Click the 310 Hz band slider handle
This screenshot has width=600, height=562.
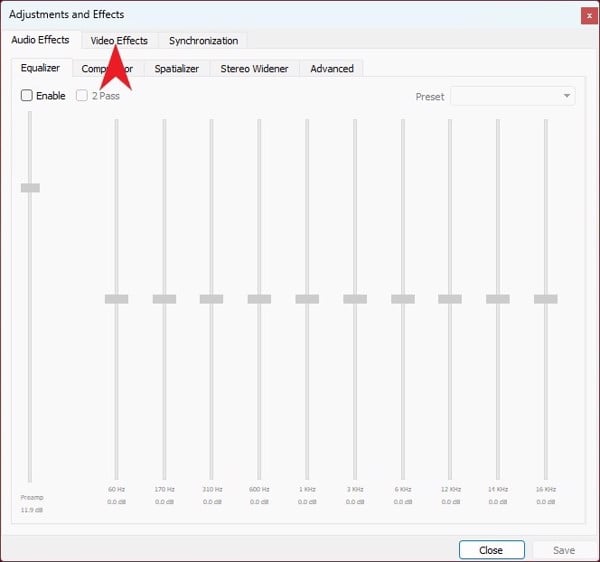pos(211,299)
